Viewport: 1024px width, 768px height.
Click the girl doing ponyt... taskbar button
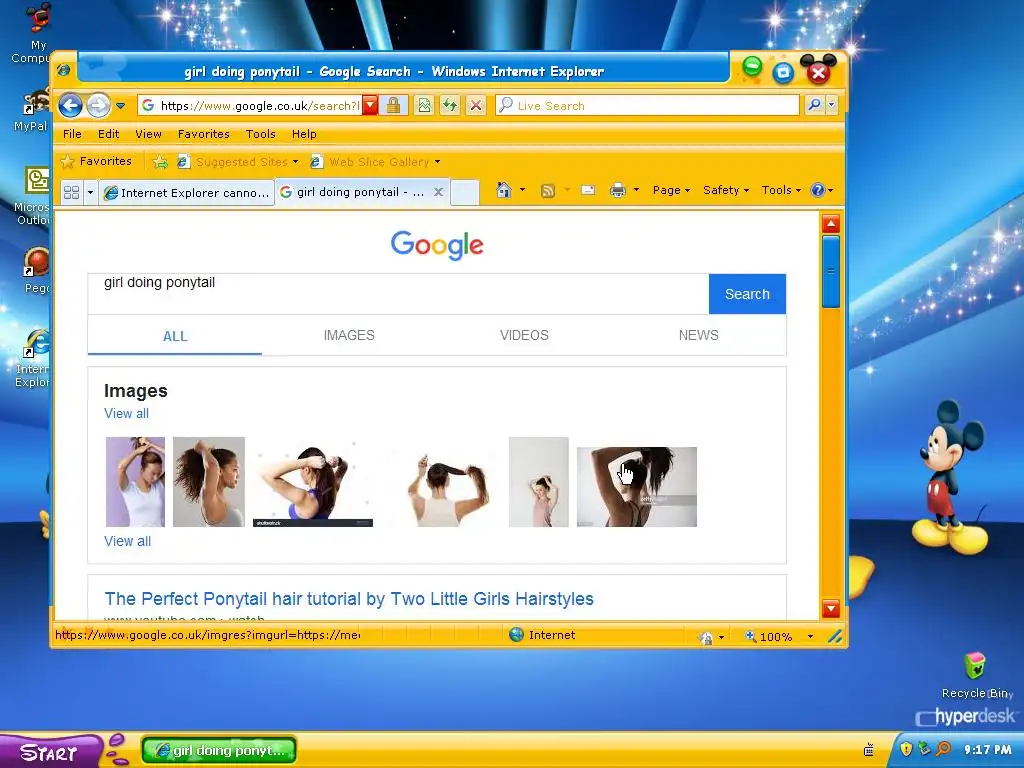tap(219, 750)
